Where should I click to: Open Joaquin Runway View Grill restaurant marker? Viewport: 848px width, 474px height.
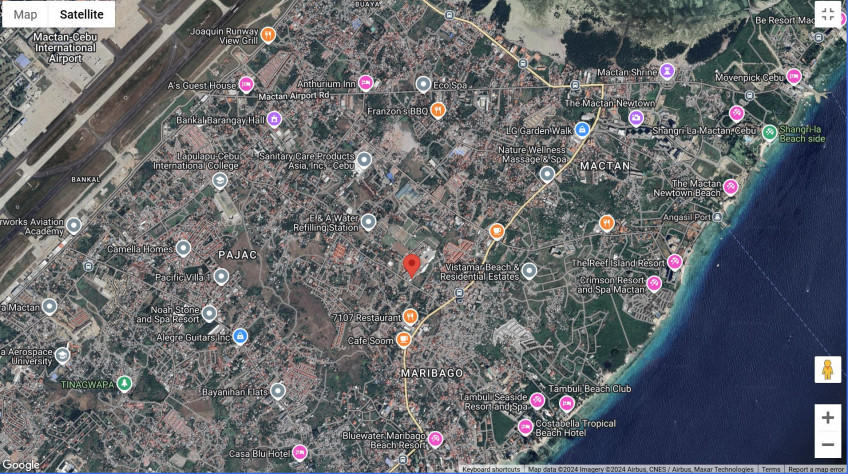[x=268, y=35]
